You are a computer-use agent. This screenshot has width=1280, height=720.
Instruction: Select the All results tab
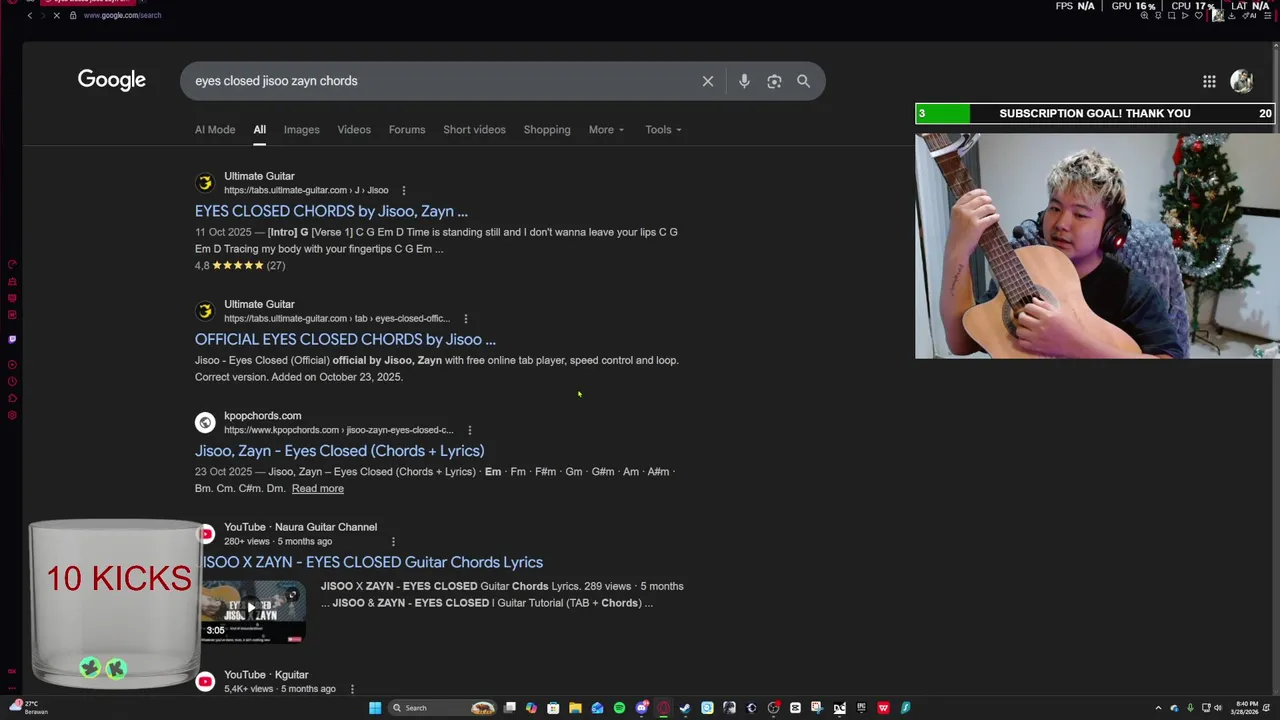pyautogui.click(x=259, y=130)
